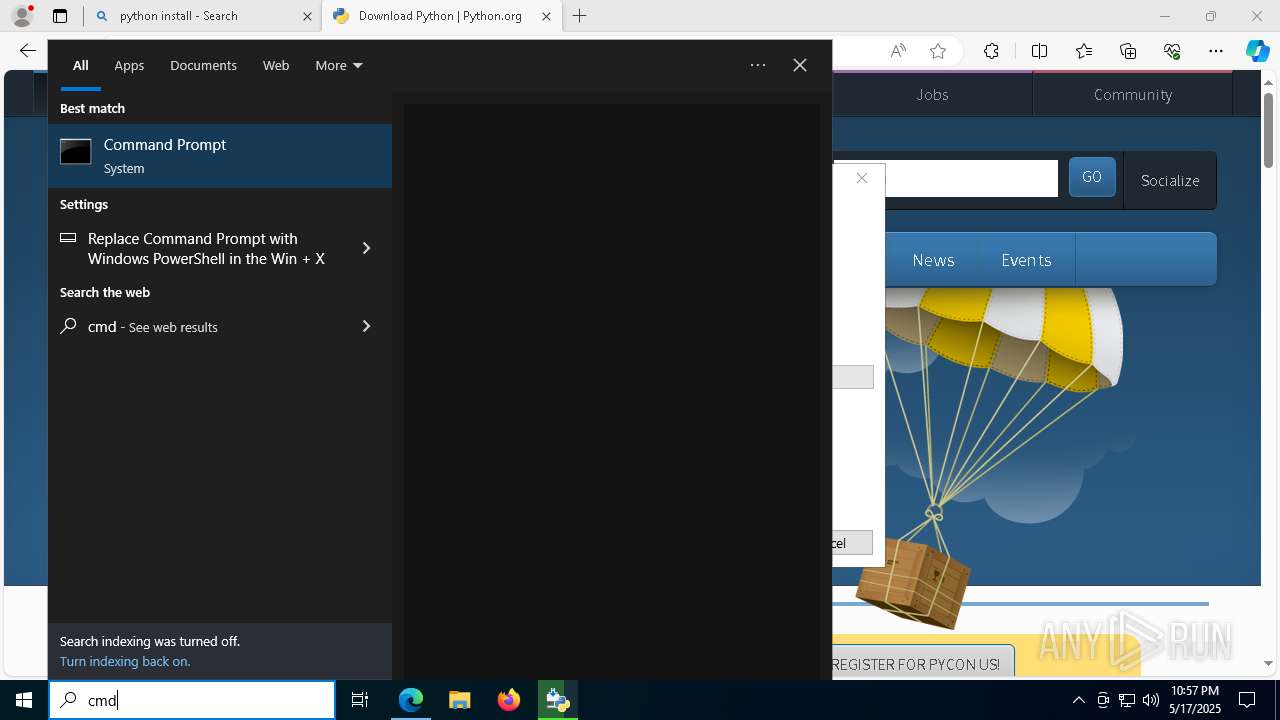Image resolution: width=1280 pixels, height=720 pixels.
Task: Open File Explorer from taskbar
Action: [460, 700]
